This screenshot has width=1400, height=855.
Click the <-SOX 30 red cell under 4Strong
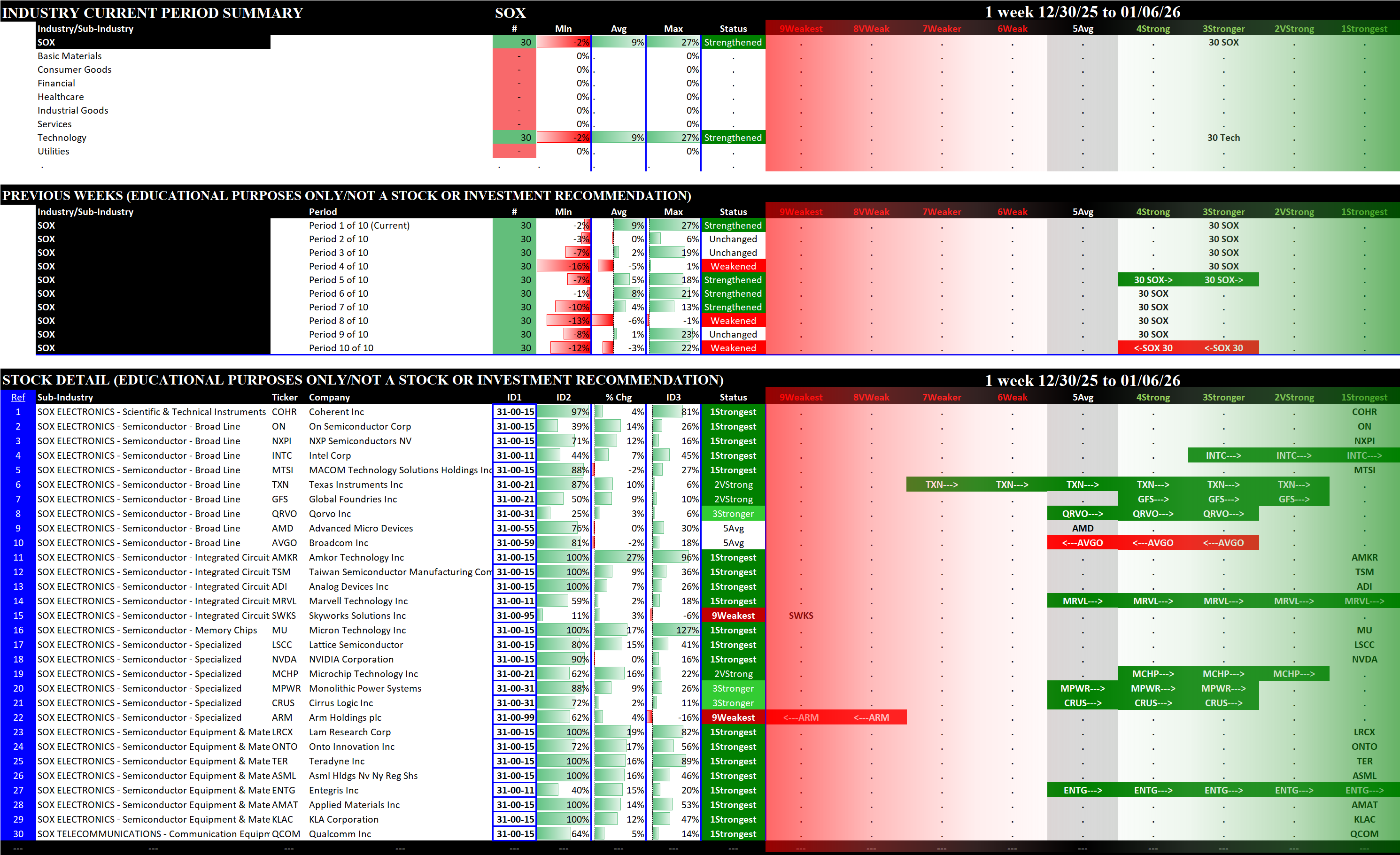(1153, 347)
